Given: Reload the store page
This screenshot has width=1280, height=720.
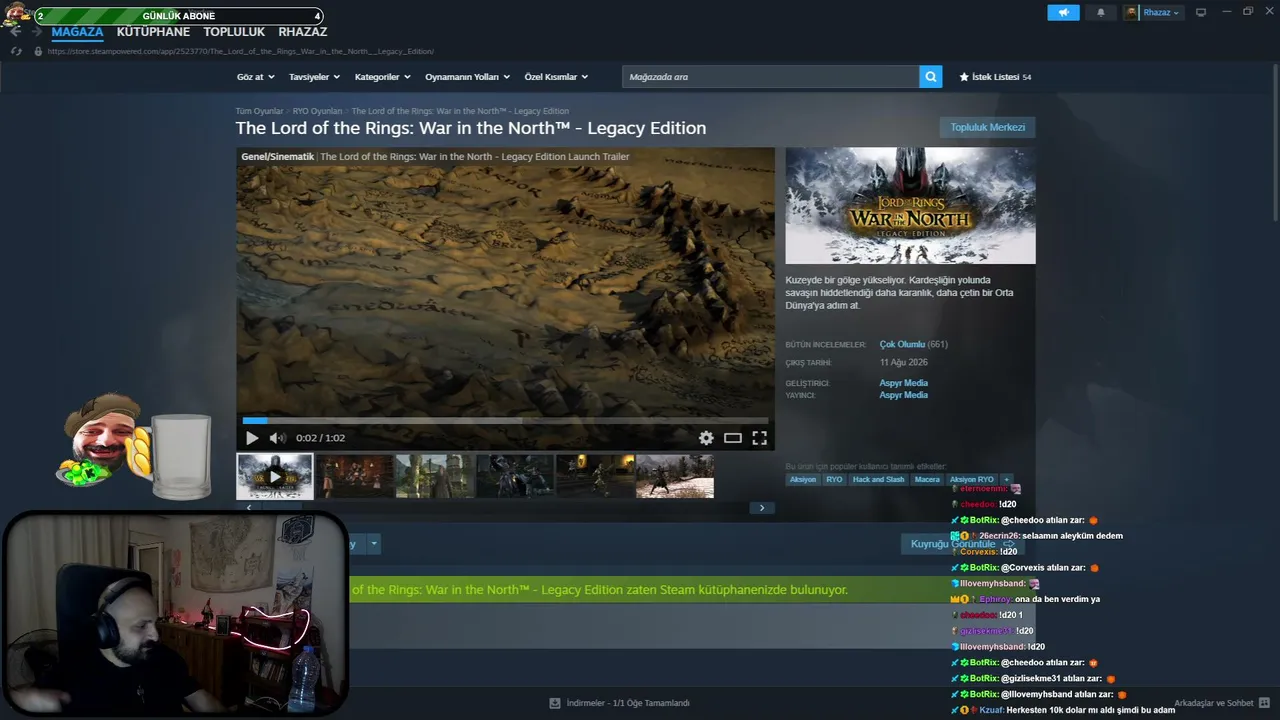Looking at the screenshot, I should (16, 51).
